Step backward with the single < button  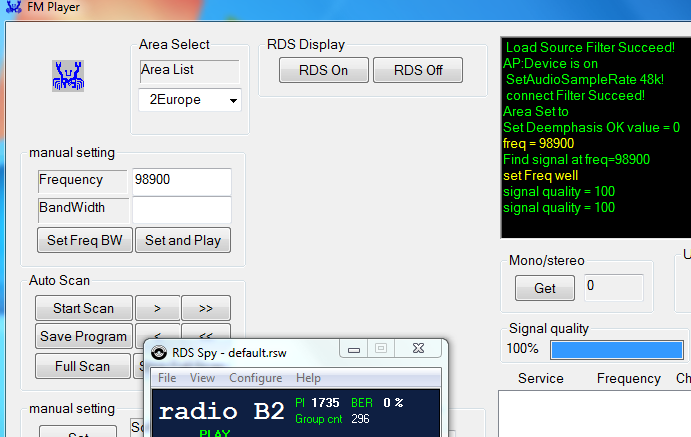(x=157, y=330)
